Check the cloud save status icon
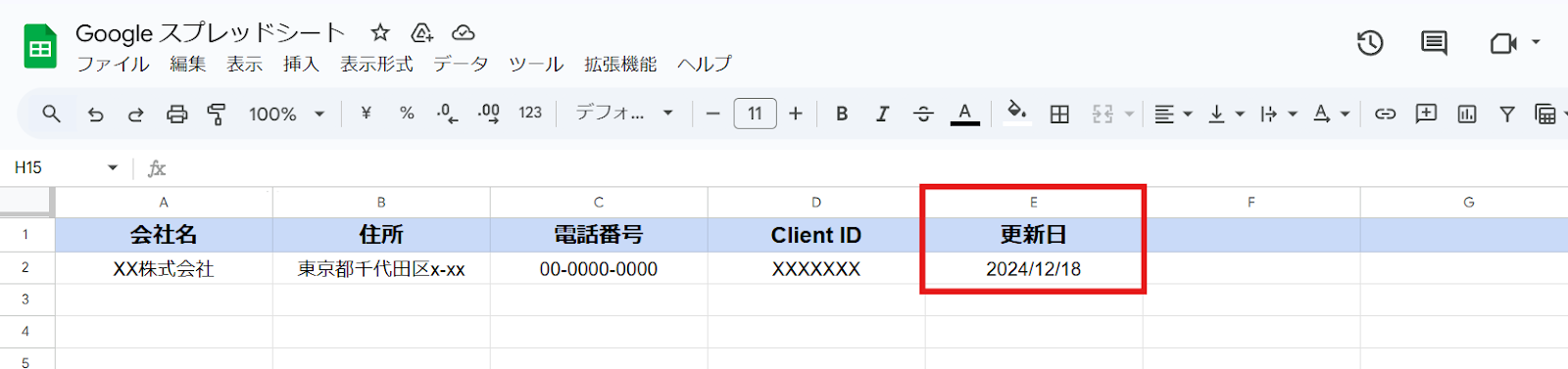Screen dimensions: 1568x369 click(x=463, y=33)
